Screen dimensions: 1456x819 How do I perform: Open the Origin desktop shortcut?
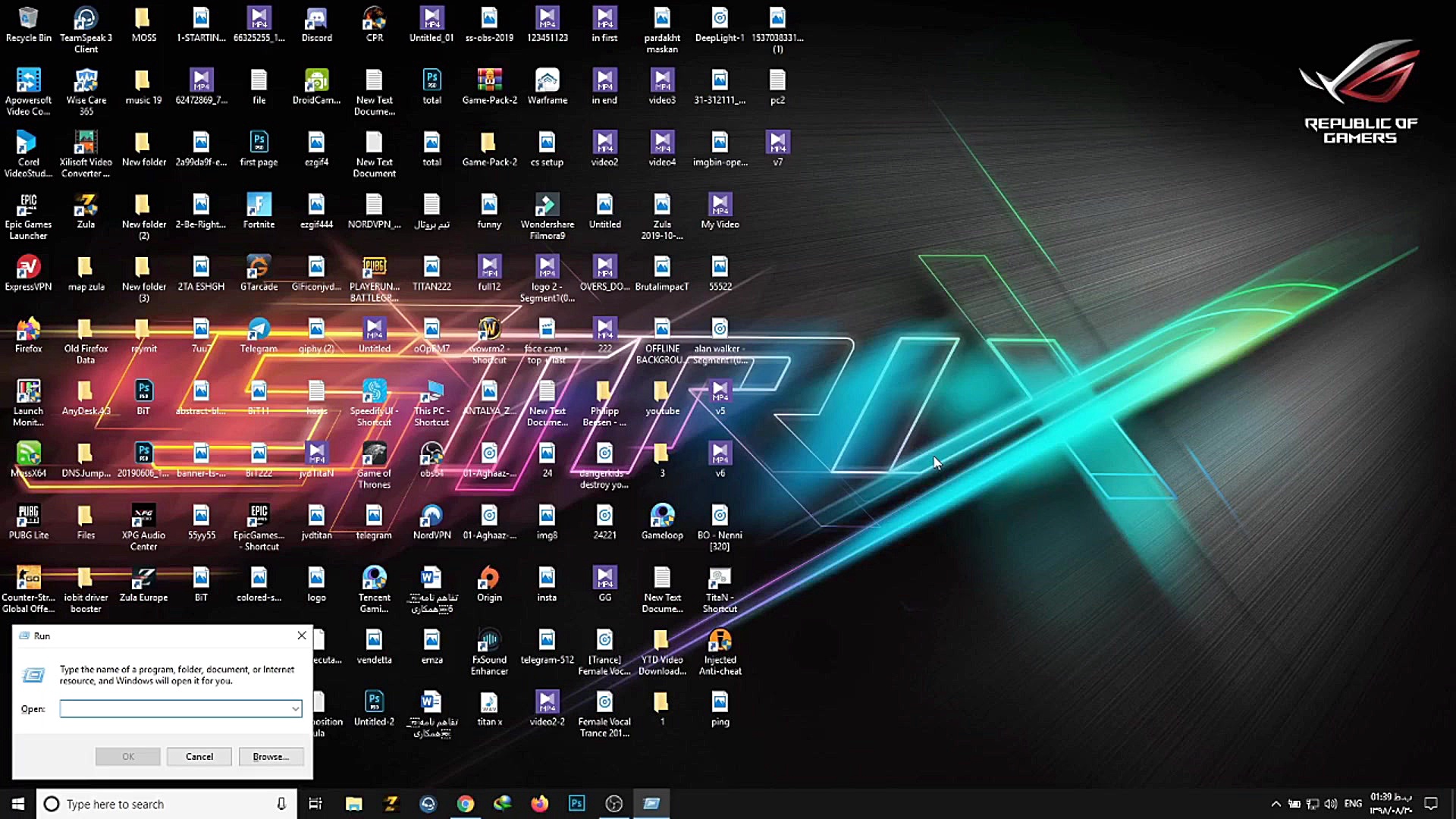point(489,578)
